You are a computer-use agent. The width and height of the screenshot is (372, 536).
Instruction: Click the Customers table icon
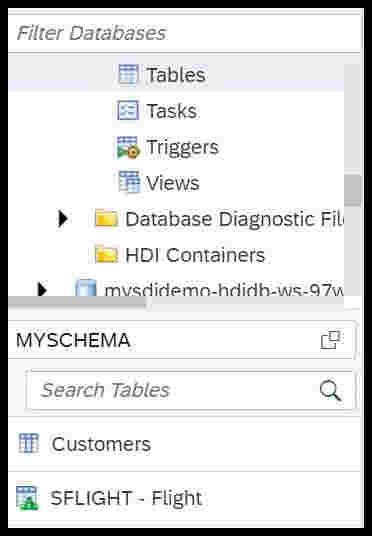(x=29, y=443)
